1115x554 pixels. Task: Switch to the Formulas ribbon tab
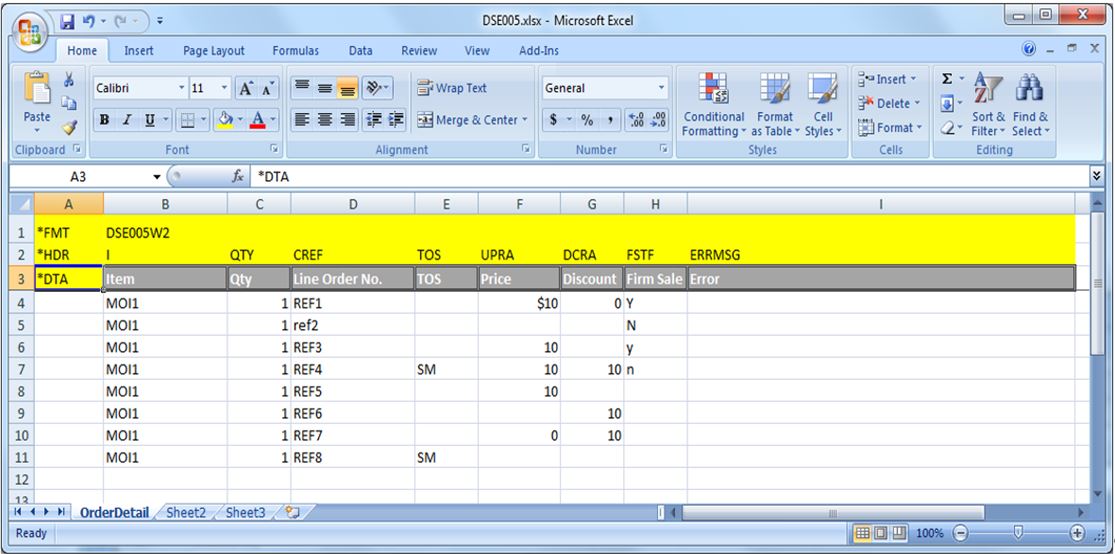pos(295,51)
